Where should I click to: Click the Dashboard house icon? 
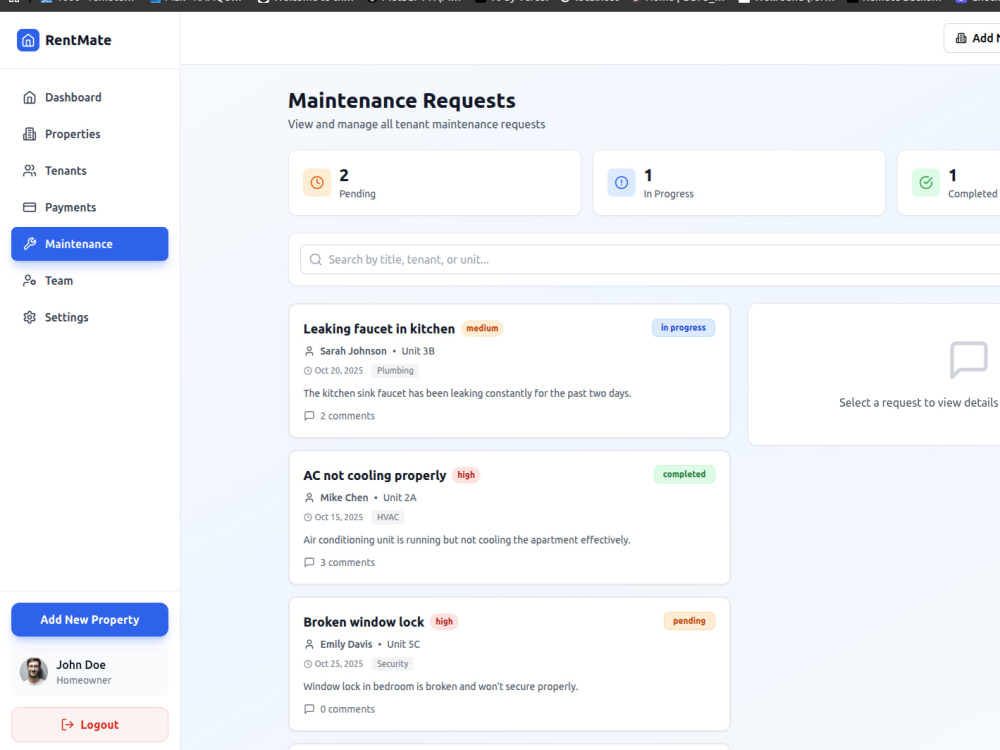coord(29,98)
